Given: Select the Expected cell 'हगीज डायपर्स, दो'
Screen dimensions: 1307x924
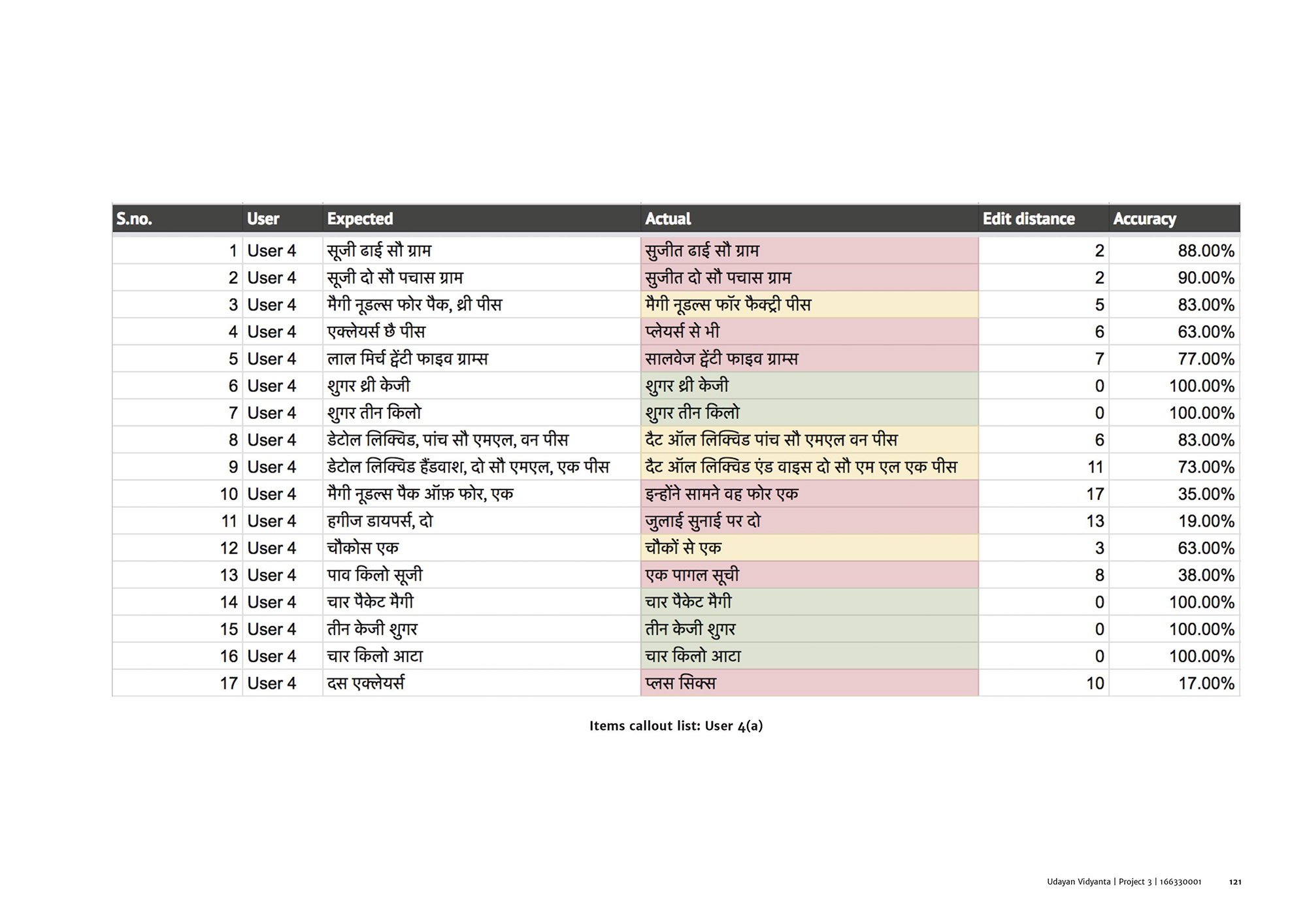Looking at the screenshot, I should 380,521.
